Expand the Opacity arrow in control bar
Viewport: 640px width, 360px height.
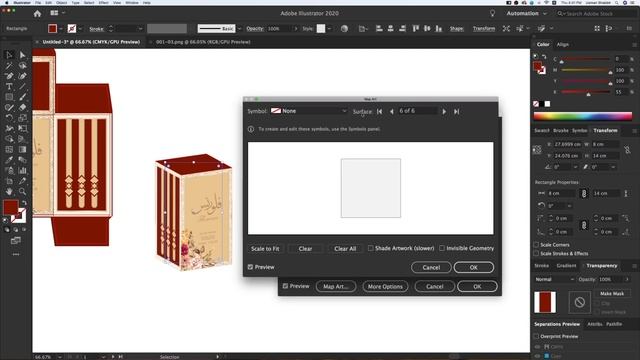(x=296, y=29)
